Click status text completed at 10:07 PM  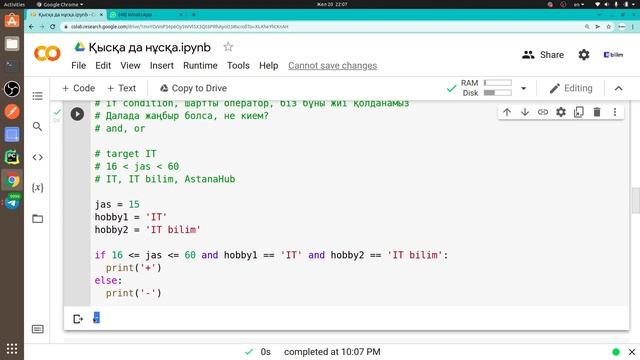coord(332,352)
